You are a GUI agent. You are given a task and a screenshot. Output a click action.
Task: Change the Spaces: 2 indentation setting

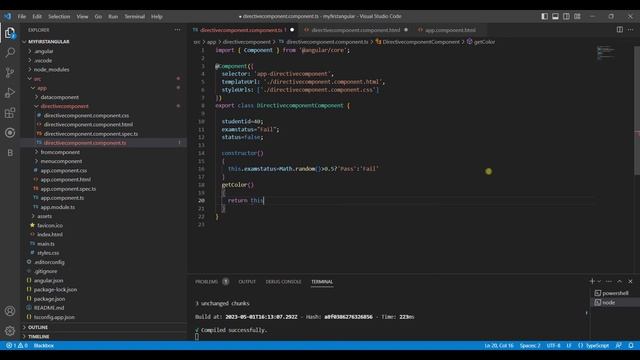tap(530, 345)
